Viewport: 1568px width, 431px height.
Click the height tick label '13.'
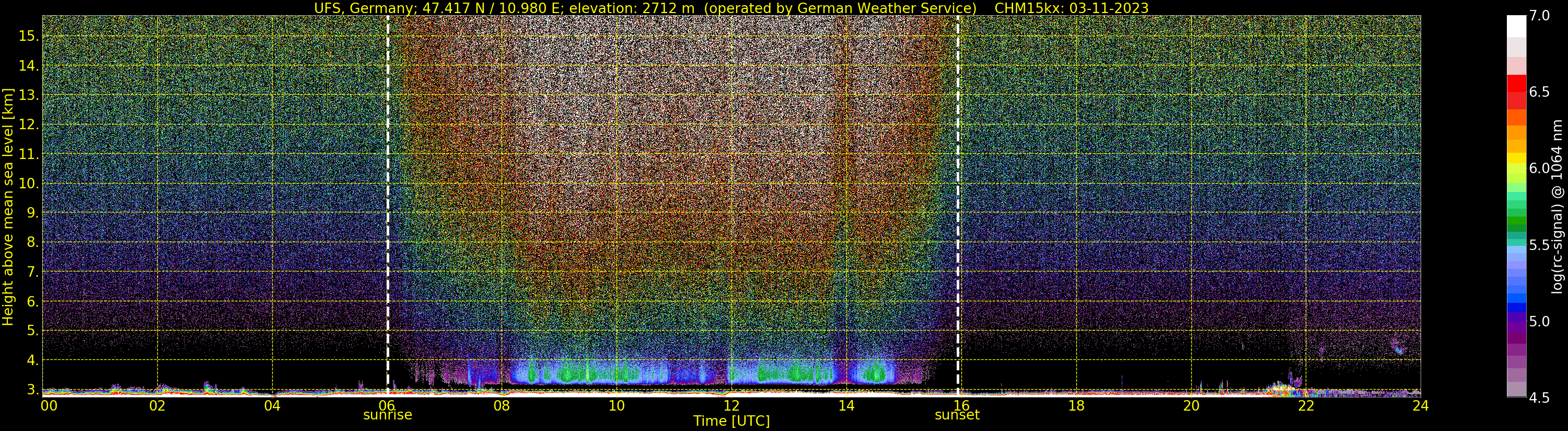click(29, 95)
